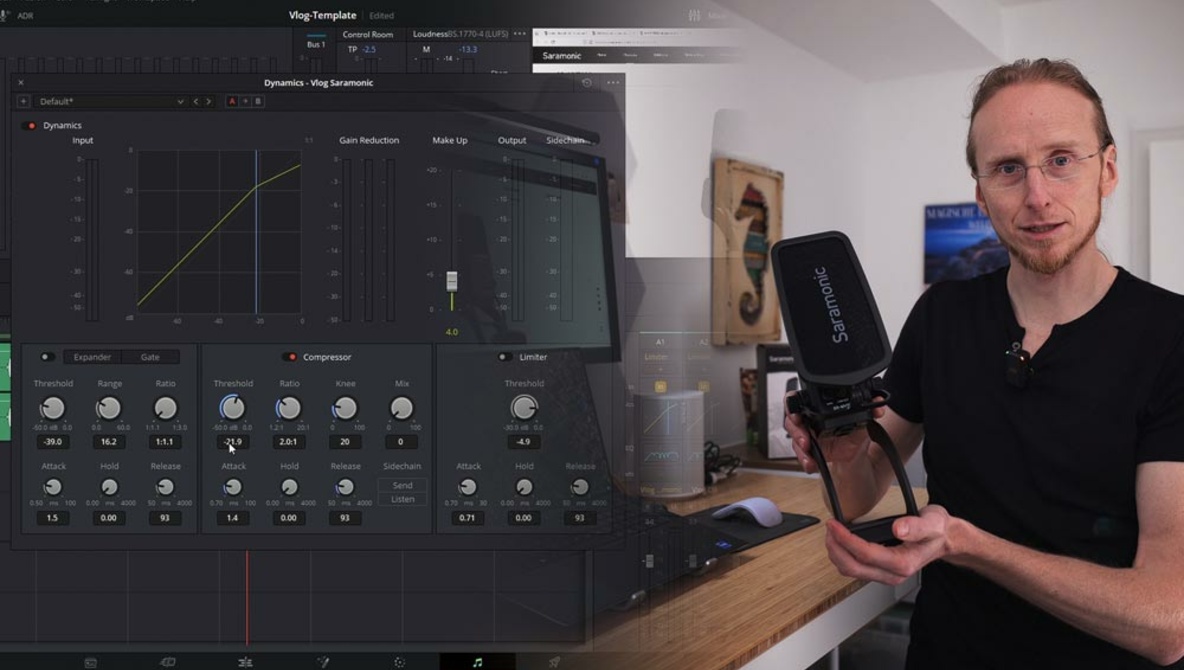Open the Media page icon in bottom bar
Screen dimensions: 1184x670
click(x=91, y=662)
